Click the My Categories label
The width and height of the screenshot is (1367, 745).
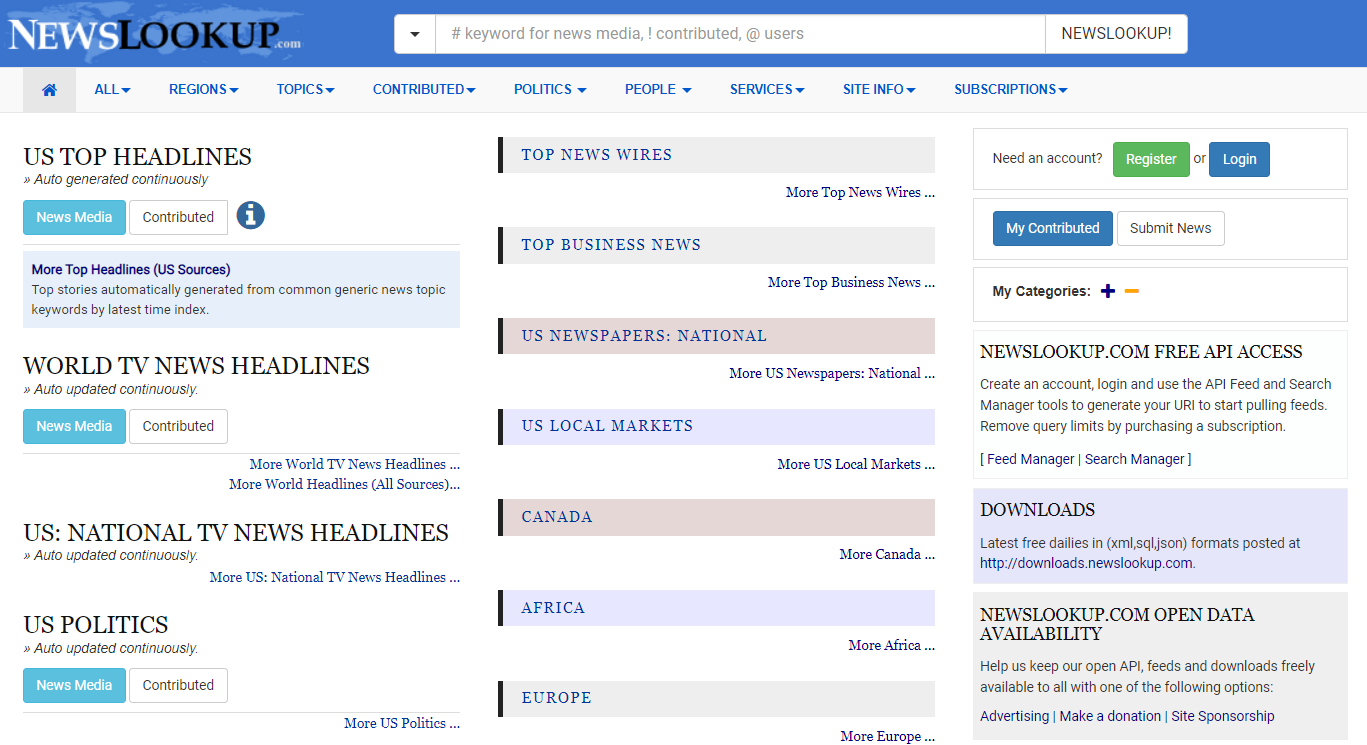[x=1041, y=291]
